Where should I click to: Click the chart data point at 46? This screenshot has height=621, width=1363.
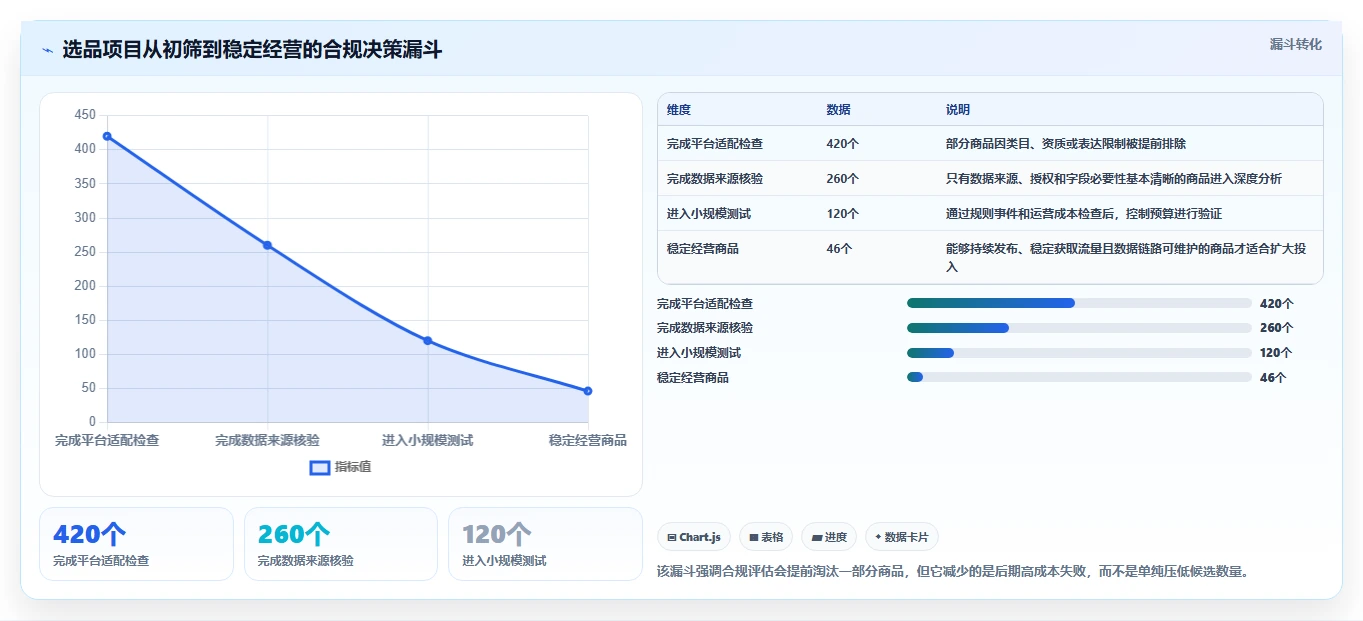coord(588,391)
